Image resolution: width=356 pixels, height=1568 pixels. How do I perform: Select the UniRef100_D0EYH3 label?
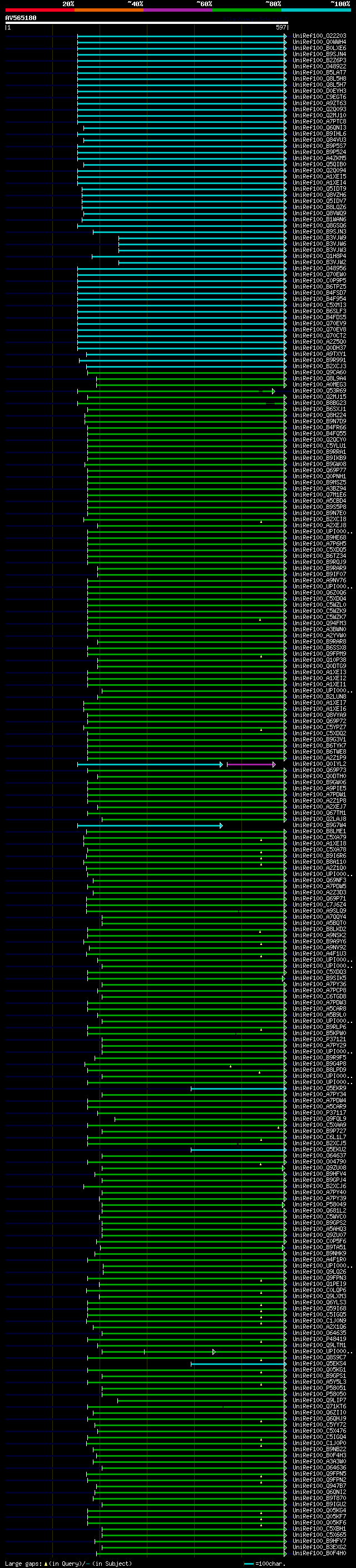pos(319,91)
